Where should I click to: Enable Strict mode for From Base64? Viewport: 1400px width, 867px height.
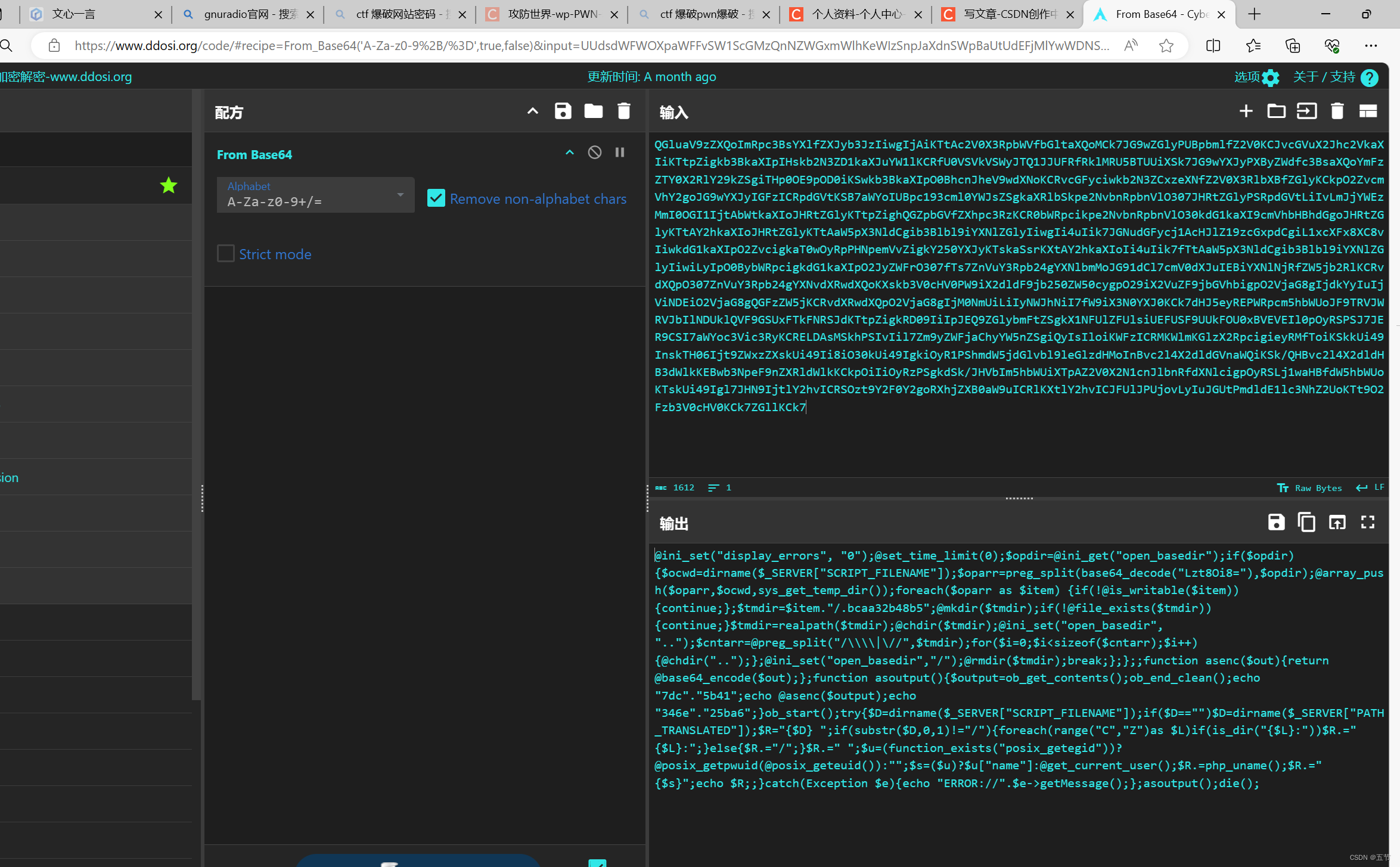point(226,253)
